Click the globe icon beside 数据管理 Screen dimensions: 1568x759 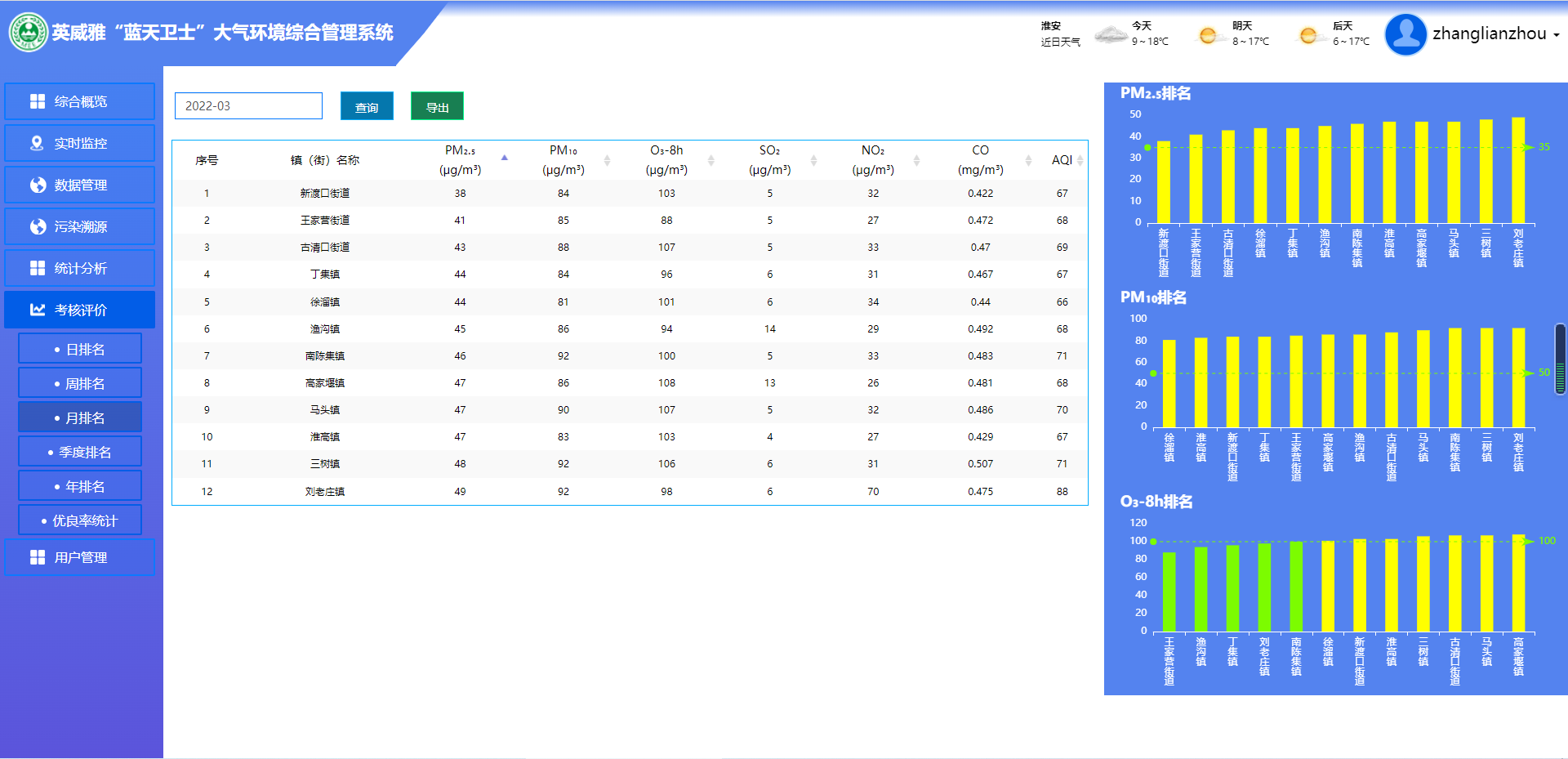click(38, 185)
